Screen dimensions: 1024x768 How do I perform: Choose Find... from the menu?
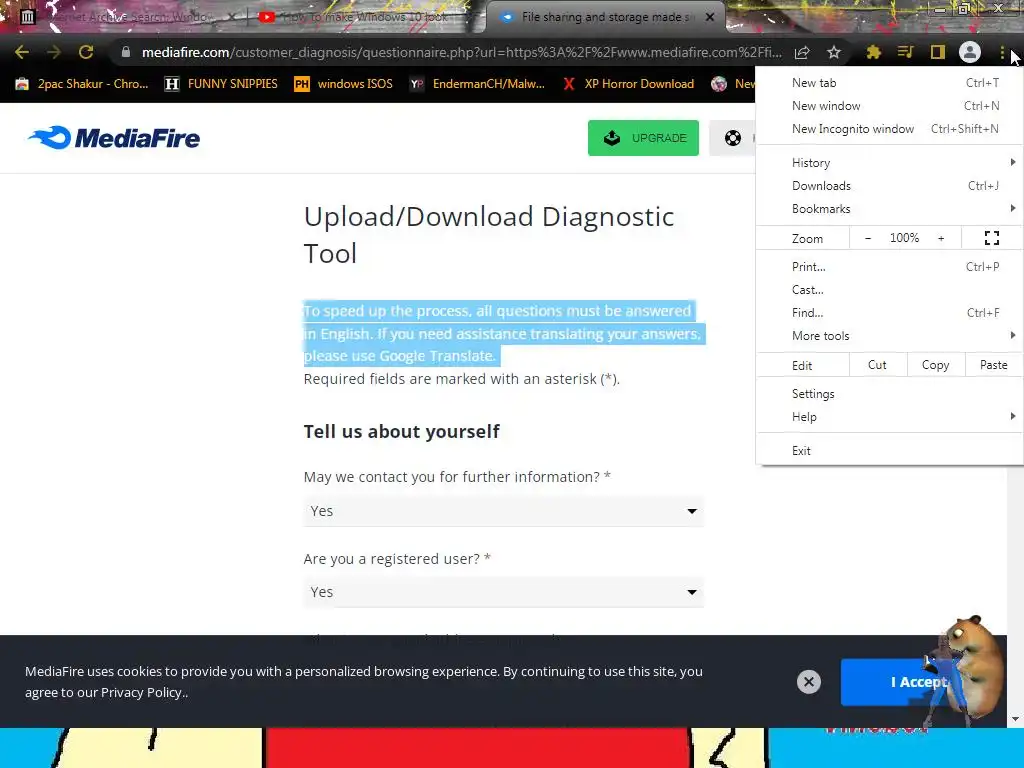(x=889, y=312)
